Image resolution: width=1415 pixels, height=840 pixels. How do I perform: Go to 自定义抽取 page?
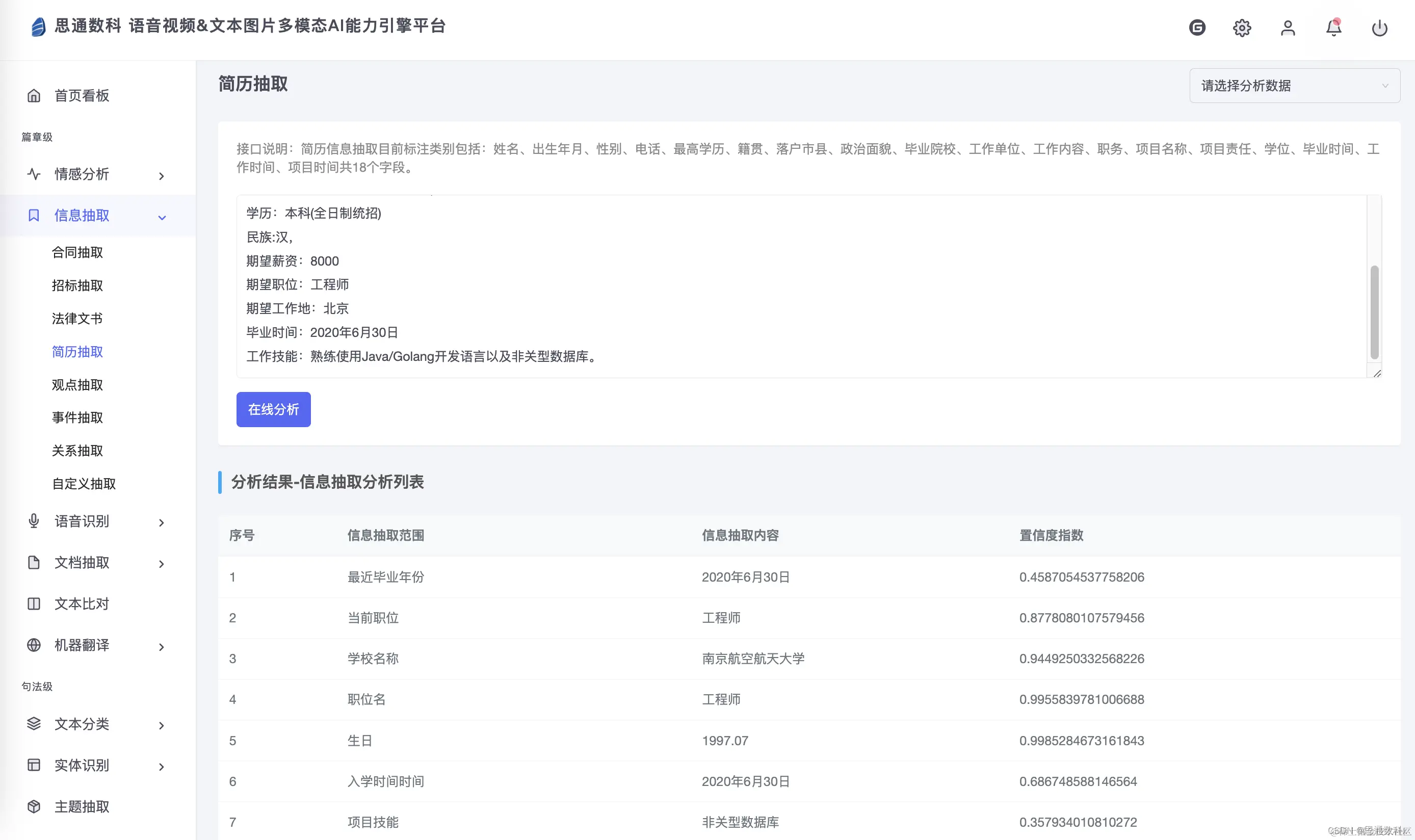tap(84, 484)
